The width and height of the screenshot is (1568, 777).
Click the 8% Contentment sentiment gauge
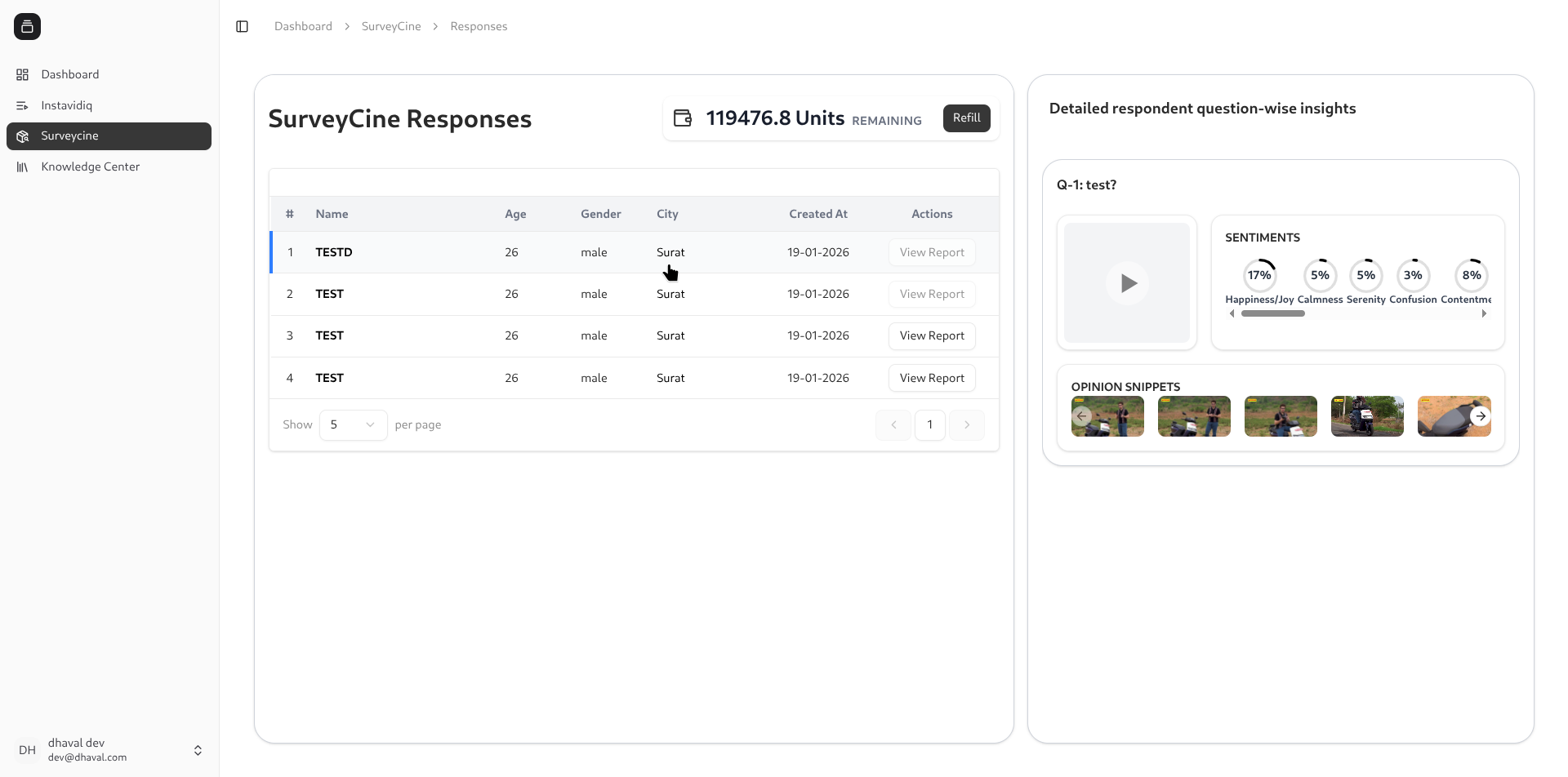pyautogui.click(x=1472, y=275)
